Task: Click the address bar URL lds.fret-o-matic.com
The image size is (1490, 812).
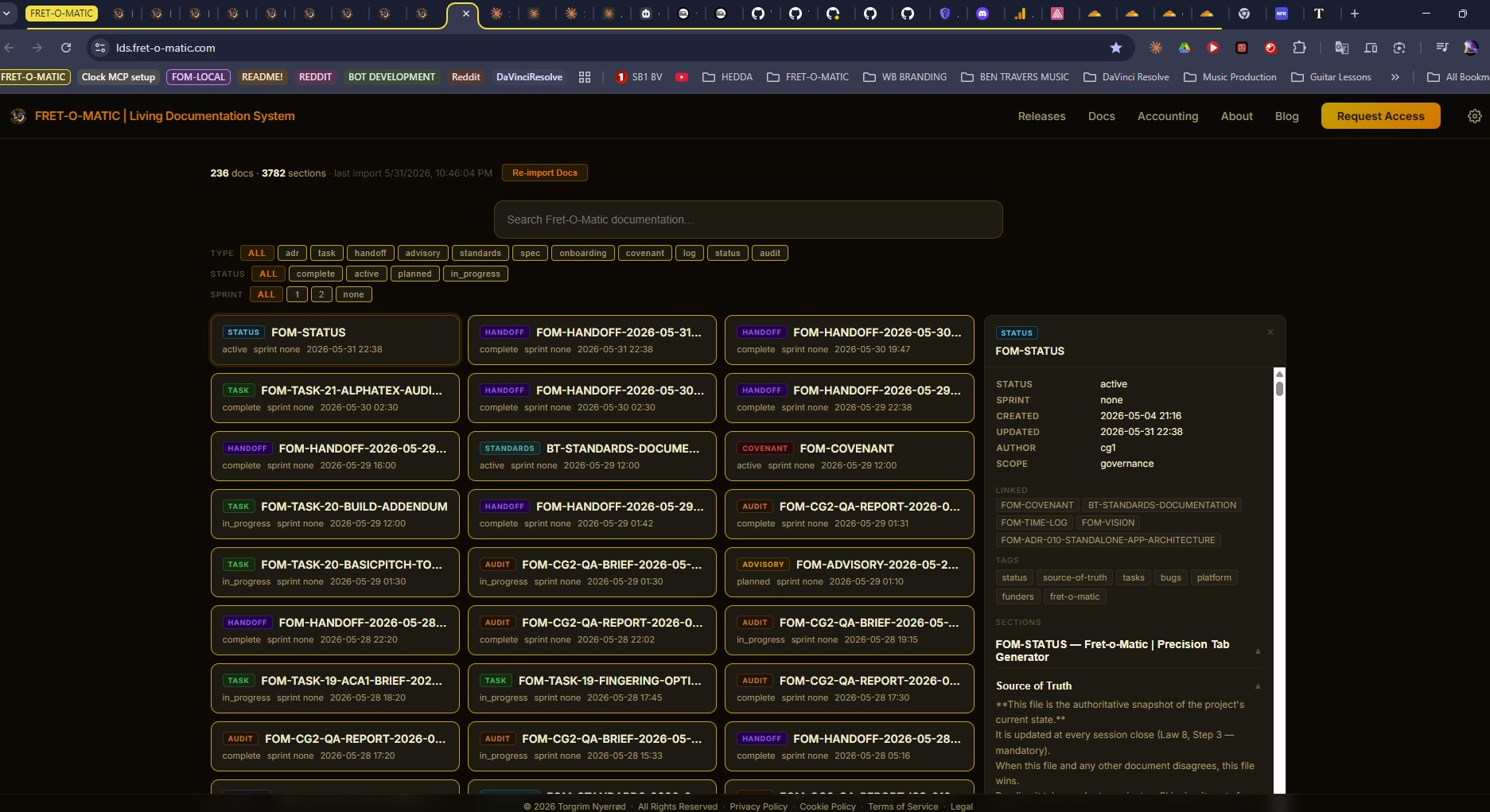Action: [165, 48]
